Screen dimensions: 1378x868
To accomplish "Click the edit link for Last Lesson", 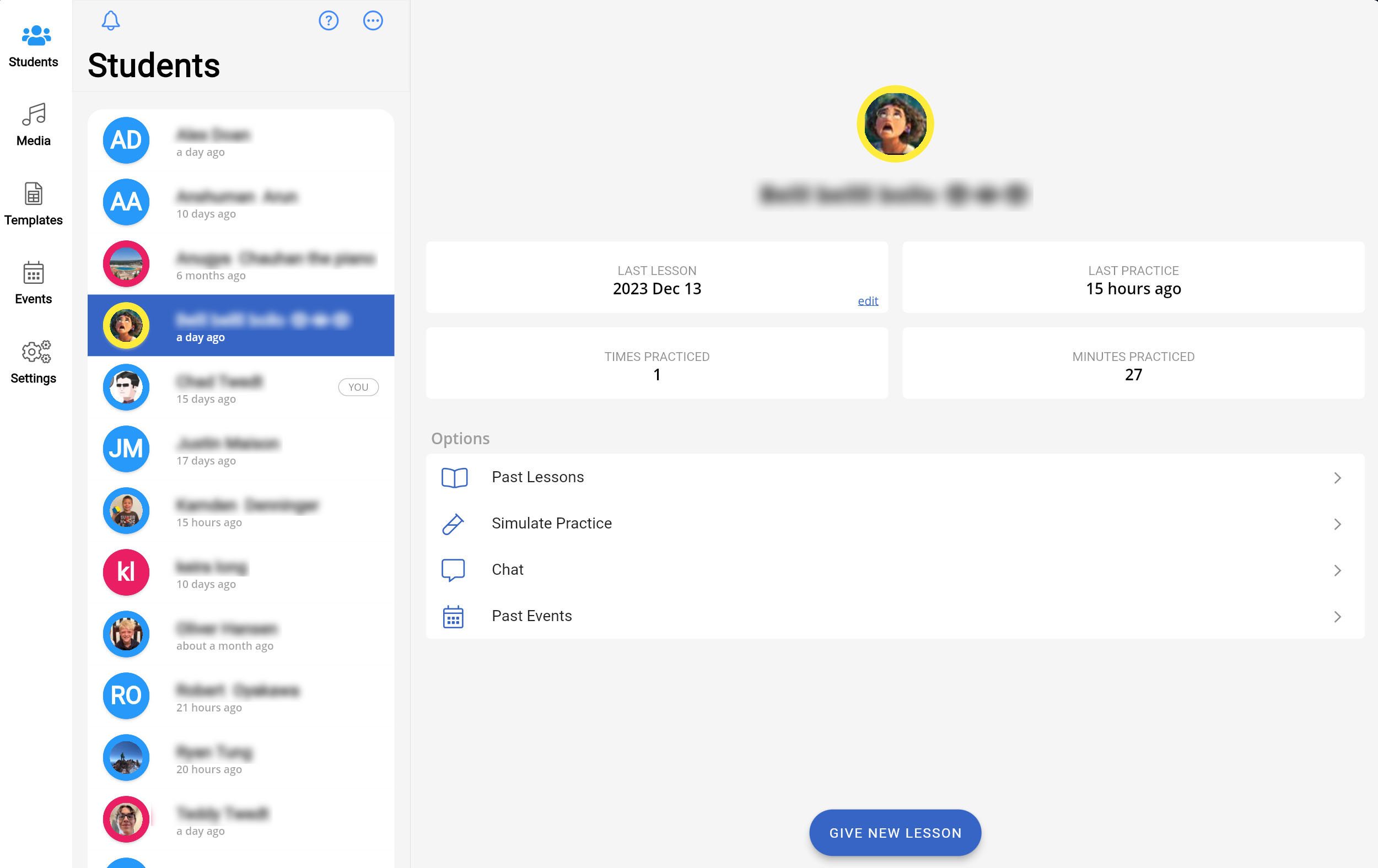I will coord(868,301).
